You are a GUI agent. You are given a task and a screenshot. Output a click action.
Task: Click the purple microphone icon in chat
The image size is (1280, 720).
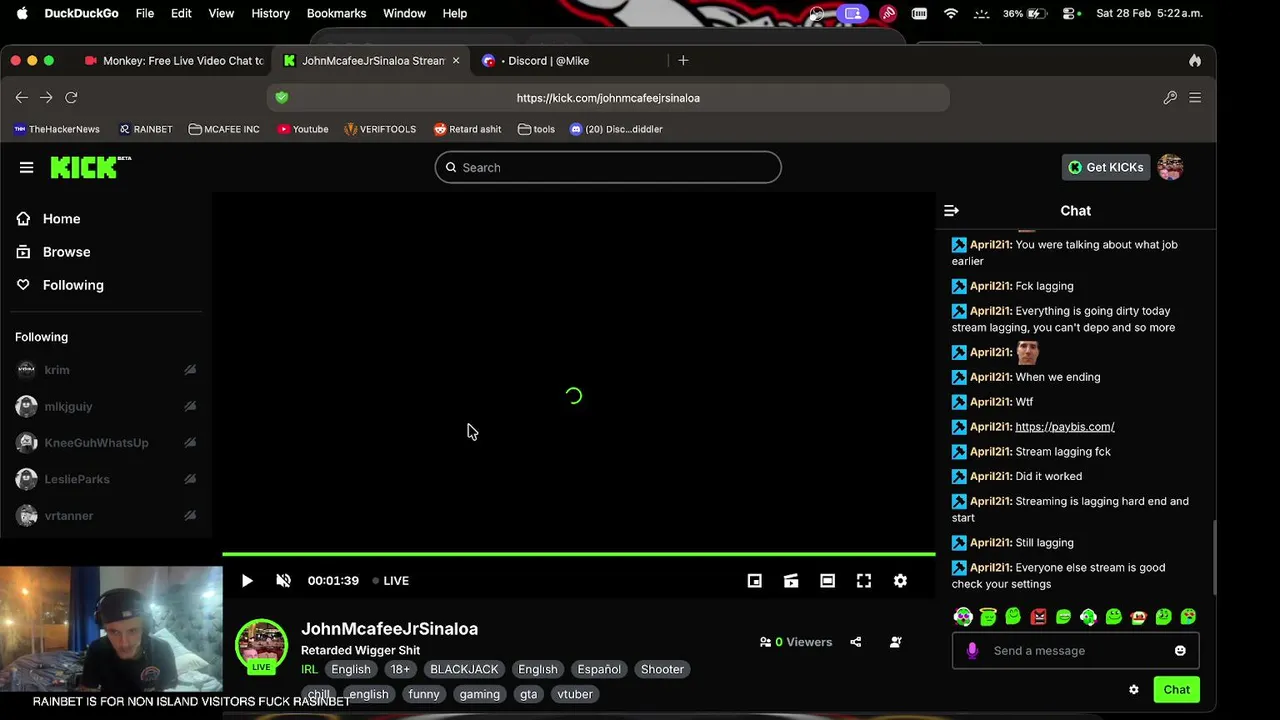click(972, 651)
